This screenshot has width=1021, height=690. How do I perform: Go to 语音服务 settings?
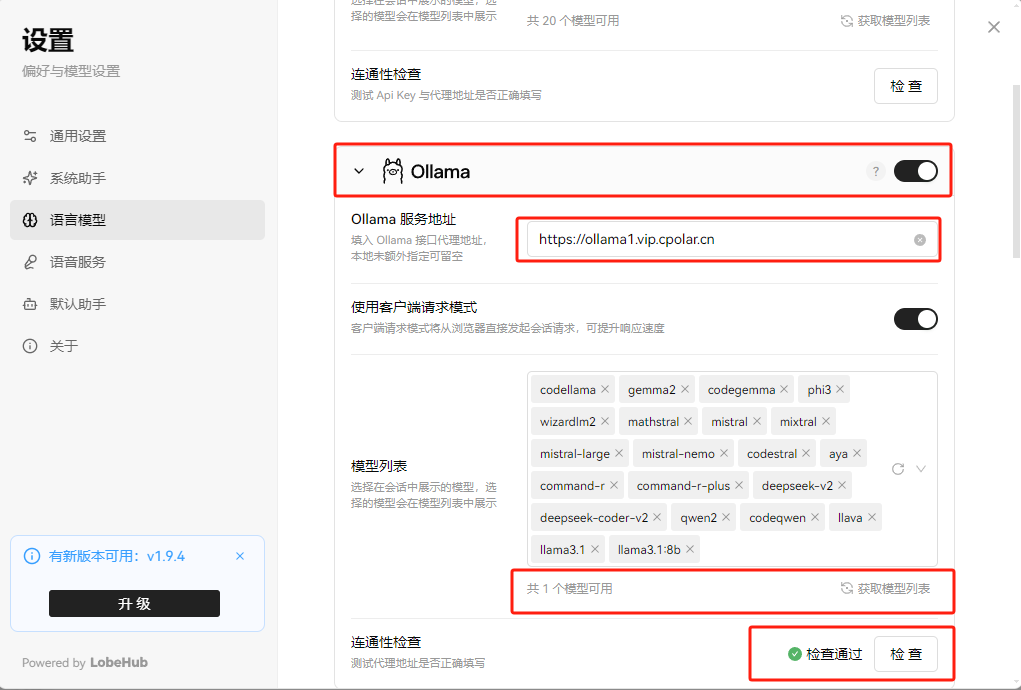(x=137, y=262)
